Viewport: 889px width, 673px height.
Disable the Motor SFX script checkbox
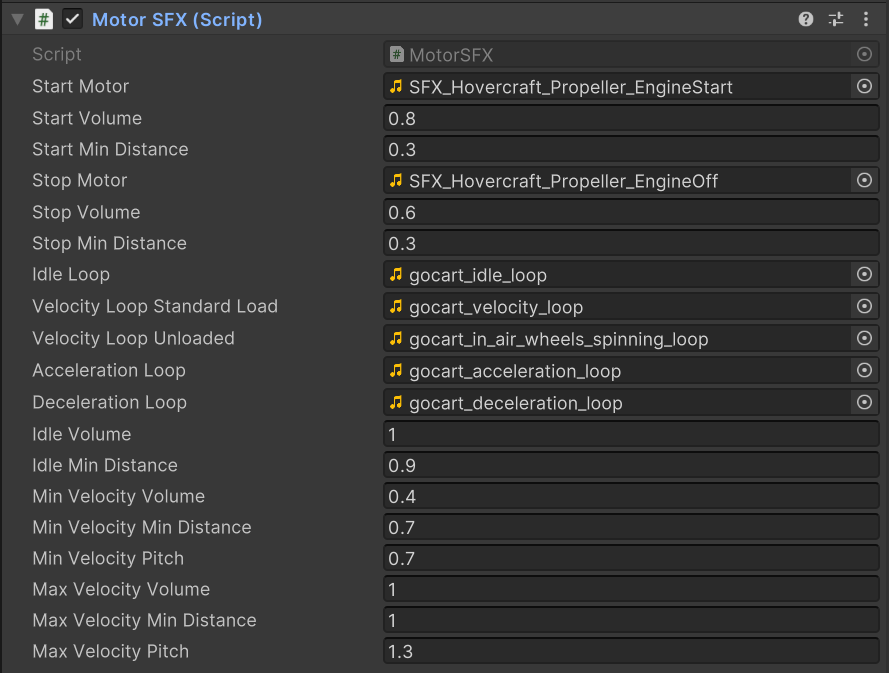72,19
